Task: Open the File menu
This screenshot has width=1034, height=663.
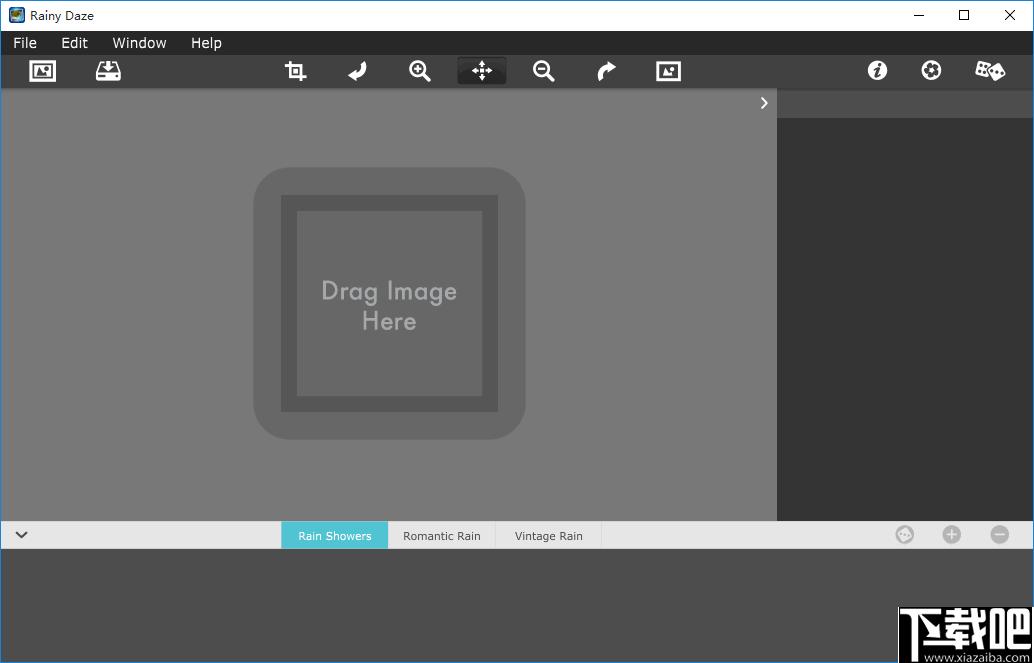Action: [x=25, y=43]
